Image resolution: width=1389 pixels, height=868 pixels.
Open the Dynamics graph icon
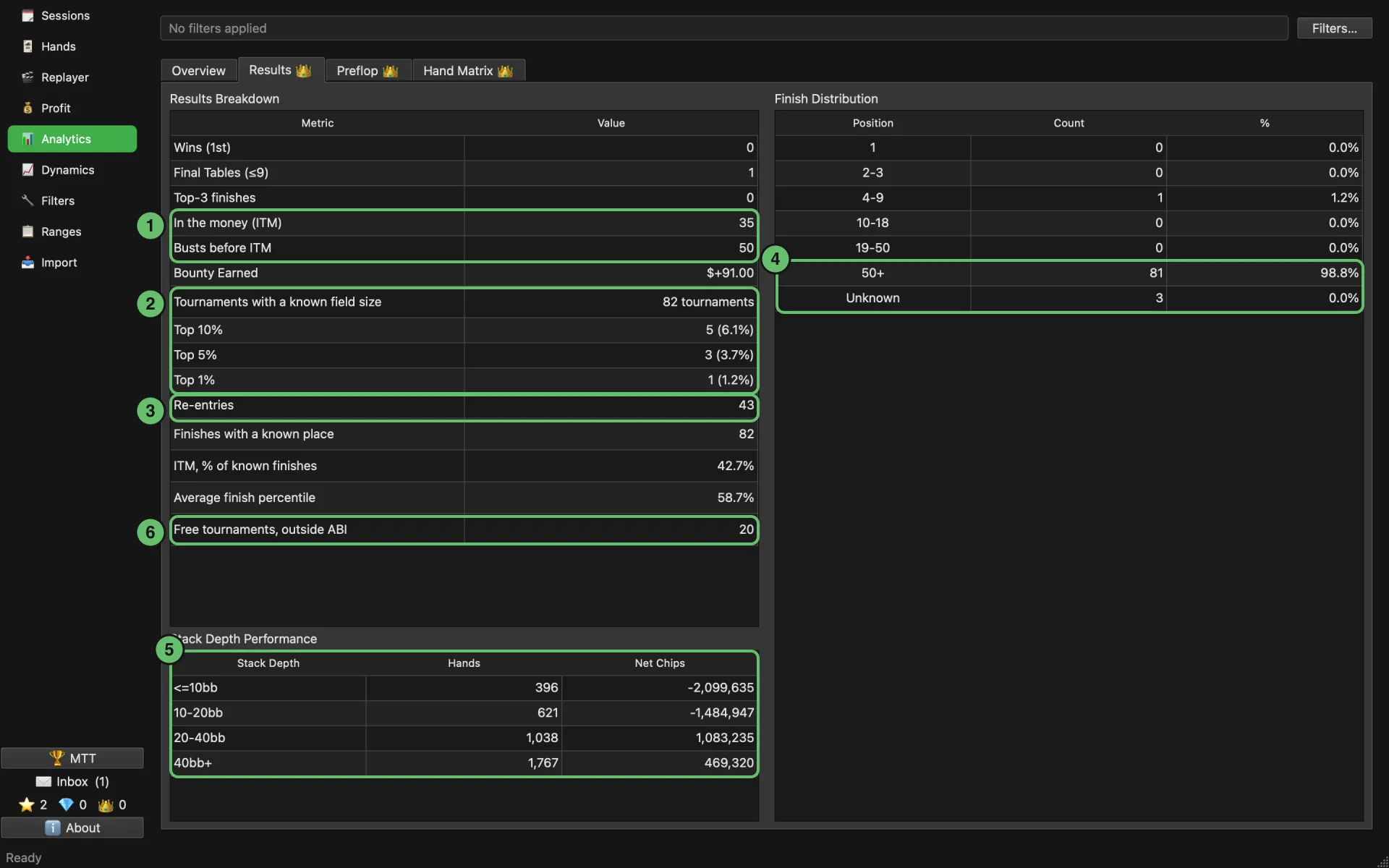[x=27, y=170]
